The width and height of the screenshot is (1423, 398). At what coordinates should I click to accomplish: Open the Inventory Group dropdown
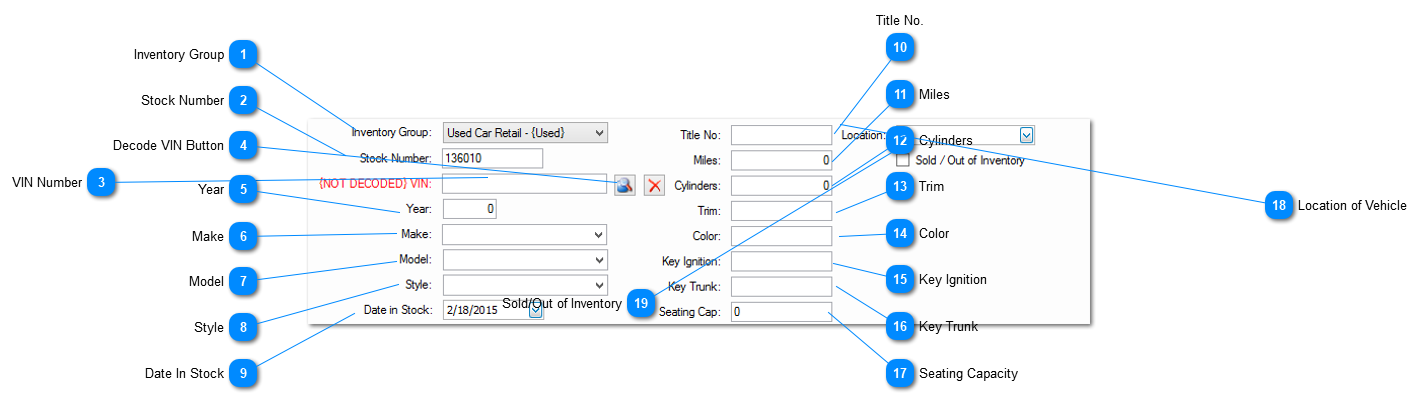click(524, 132)
